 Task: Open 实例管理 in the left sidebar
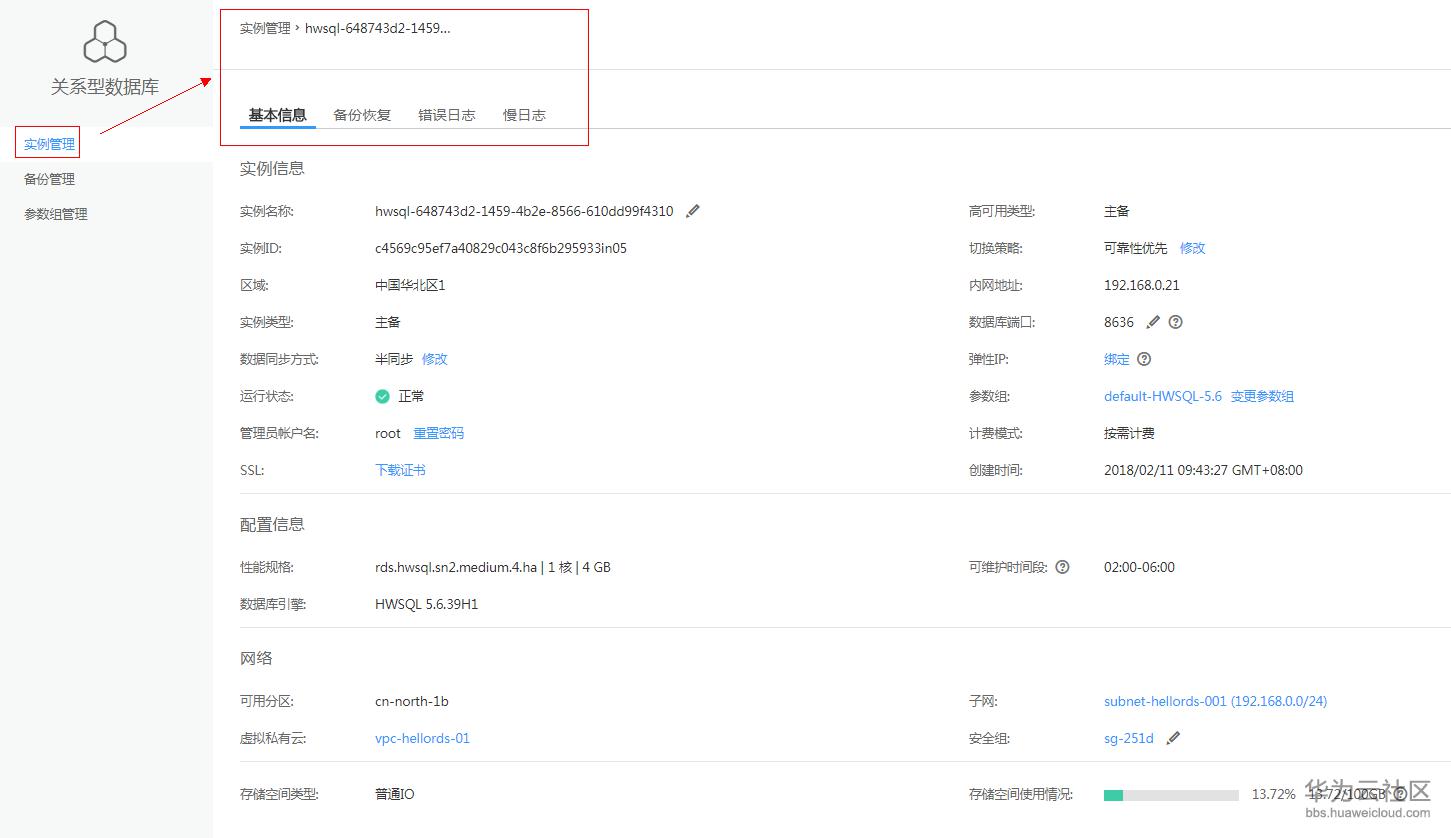point(49,144)
